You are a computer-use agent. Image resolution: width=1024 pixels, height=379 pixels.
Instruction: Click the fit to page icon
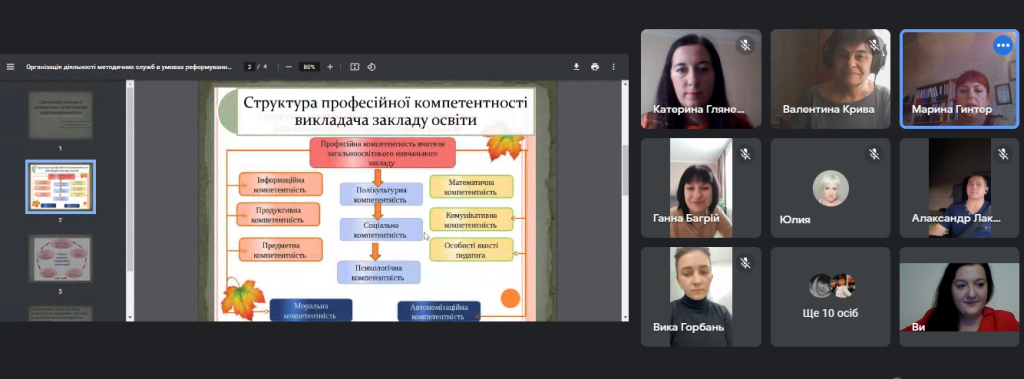pyautogui.click(x=355, y=67)
